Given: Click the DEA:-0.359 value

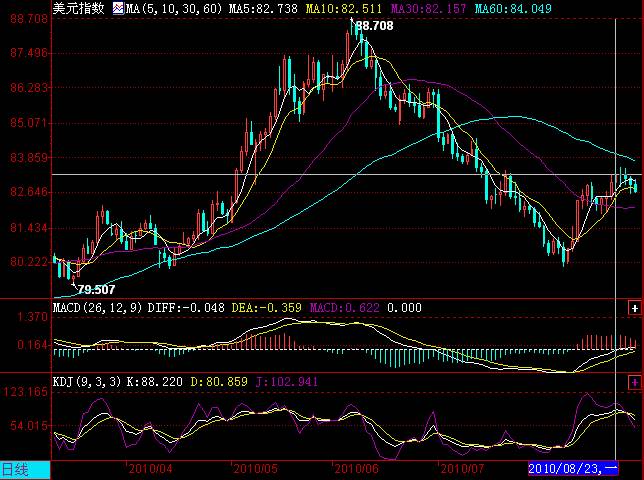Looking at the screenshot, I should (x=267, y=308).
